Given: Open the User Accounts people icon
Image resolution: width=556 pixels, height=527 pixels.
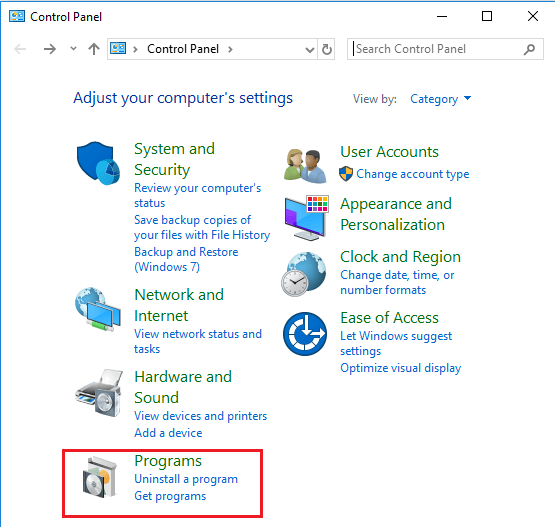Looking at the screenshot, I should click(305, 166).
